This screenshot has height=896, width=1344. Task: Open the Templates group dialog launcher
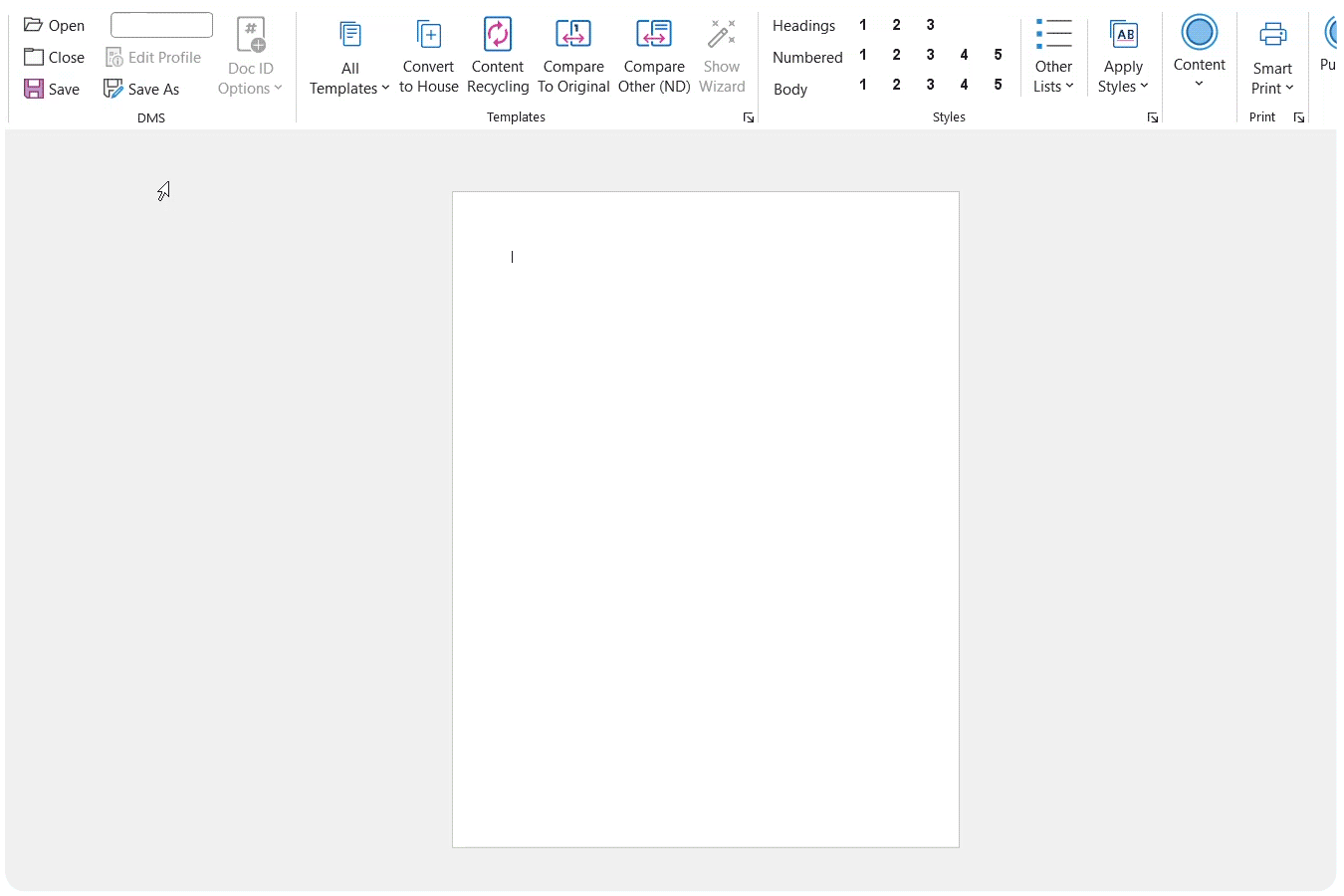pyautogui.click(x=749, y=117)
